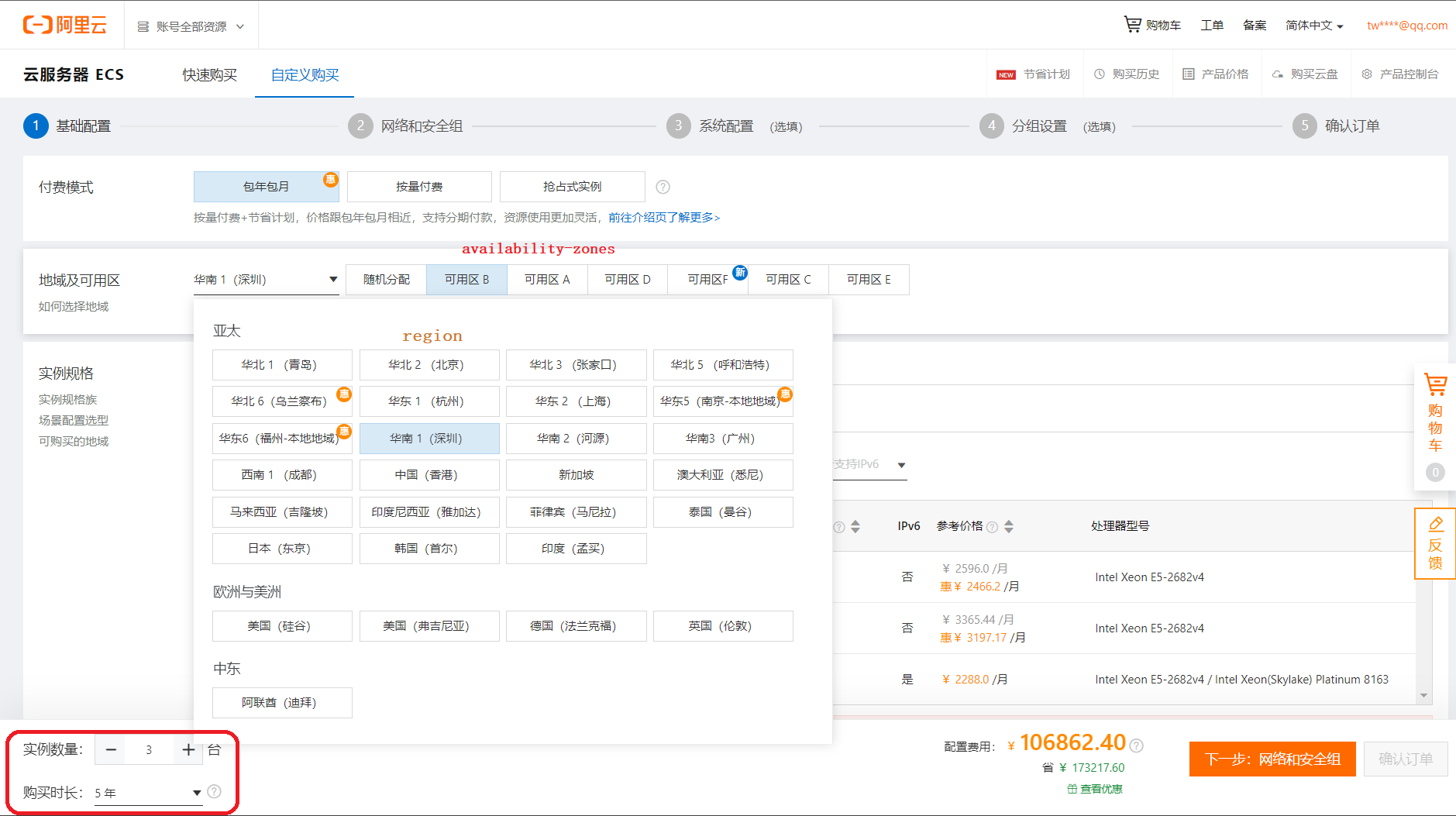1456x816 pixels.
Task: Open 可购买的地域 link
Action: [74, 442]
